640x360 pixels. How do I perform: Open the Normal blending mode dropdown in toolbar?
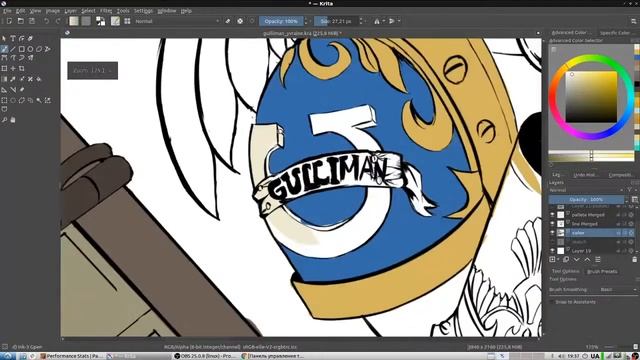[177, 21]
